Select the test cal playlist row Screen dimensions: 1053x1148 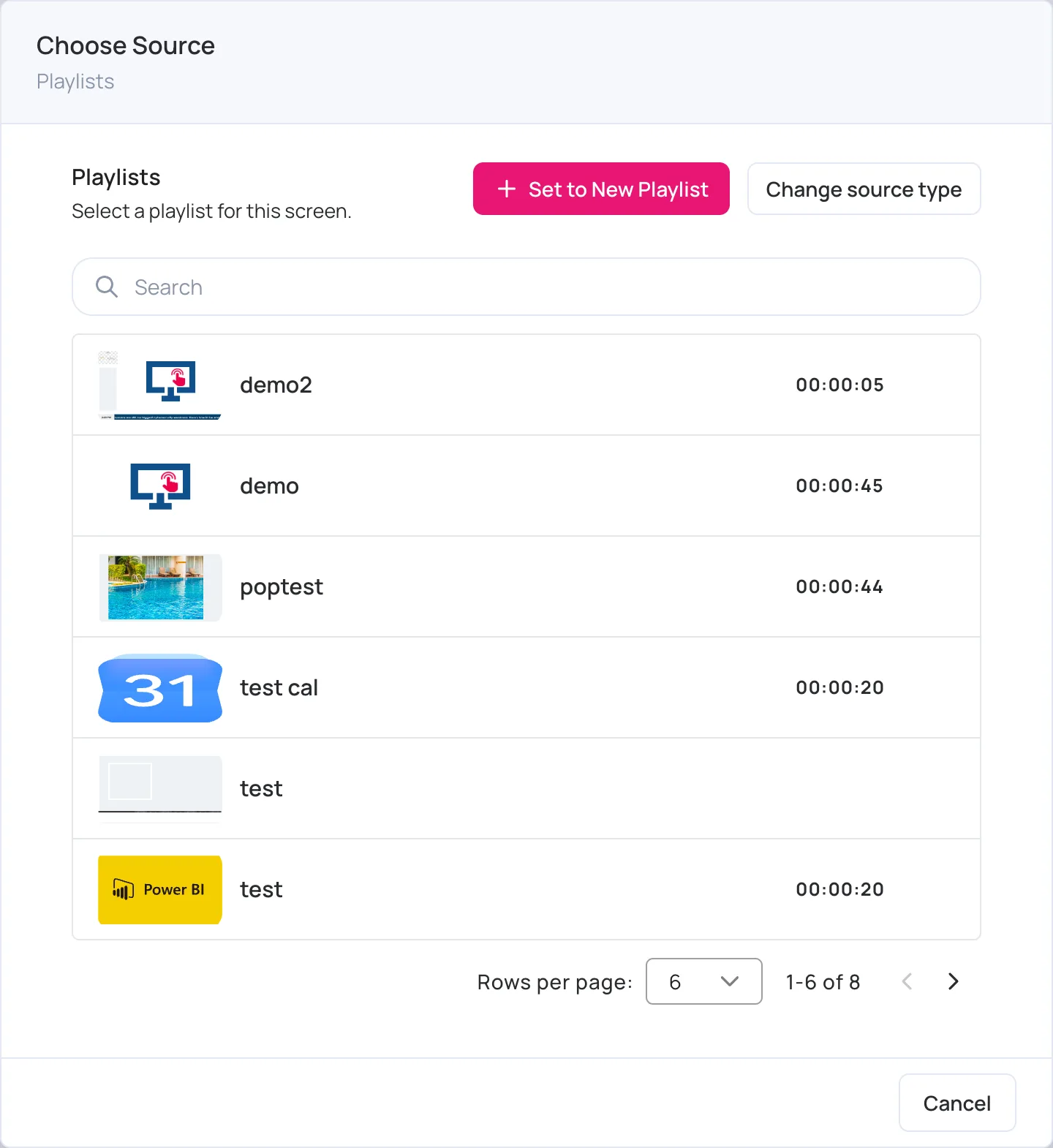(x=526, y=687)
